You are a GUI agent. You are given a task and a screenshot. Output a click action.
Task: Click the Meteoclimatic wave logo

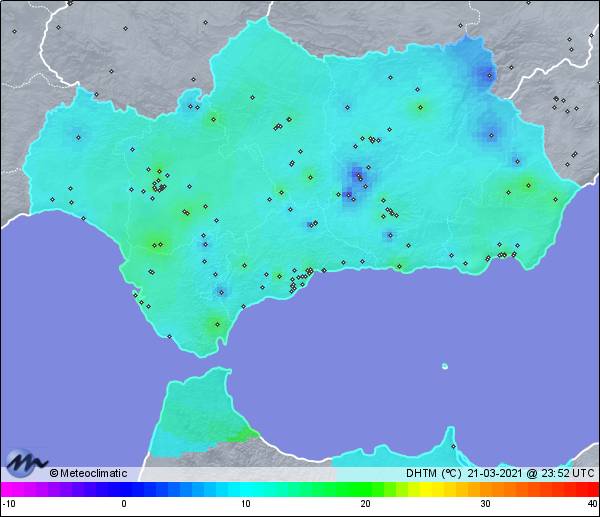(x=26, y=463)
